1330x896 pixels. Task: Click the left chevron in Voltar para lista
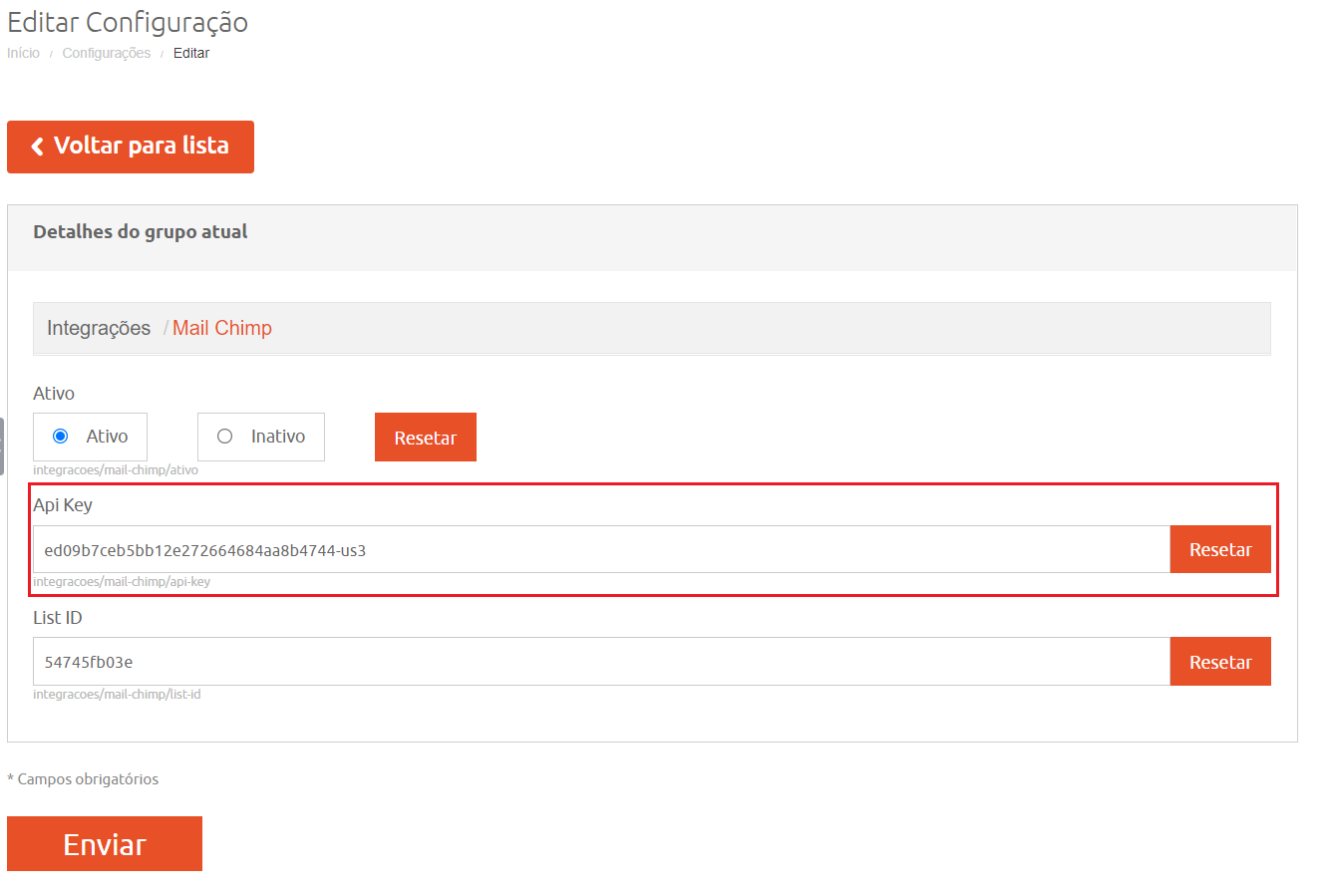click(x=37, y=147)
